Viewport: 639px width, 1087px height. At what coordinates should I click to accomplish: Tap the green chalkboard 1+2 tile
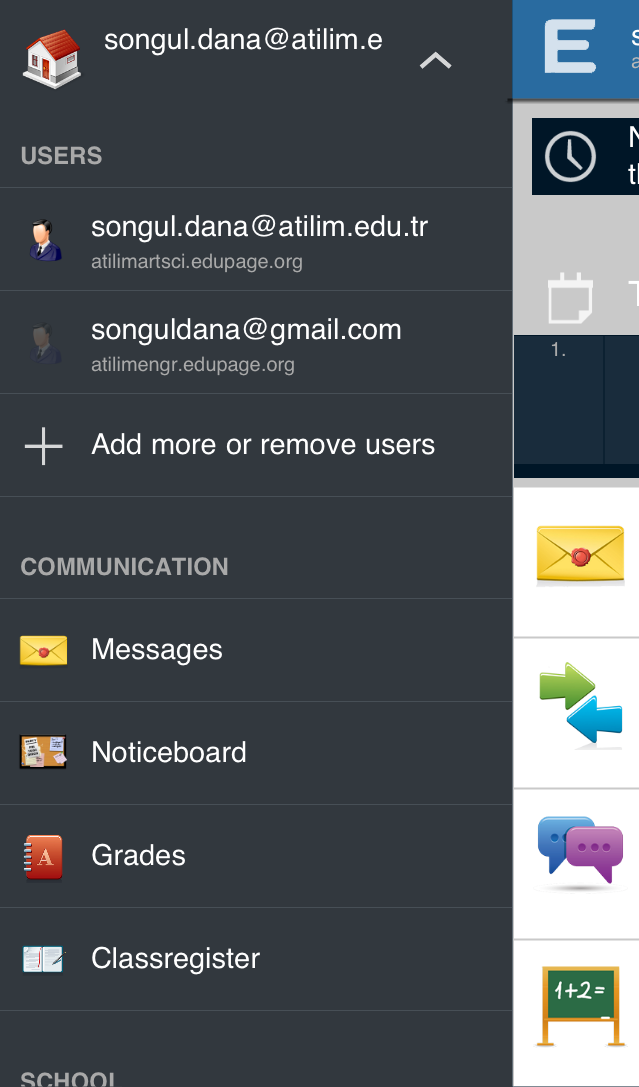click(580, 1005)
